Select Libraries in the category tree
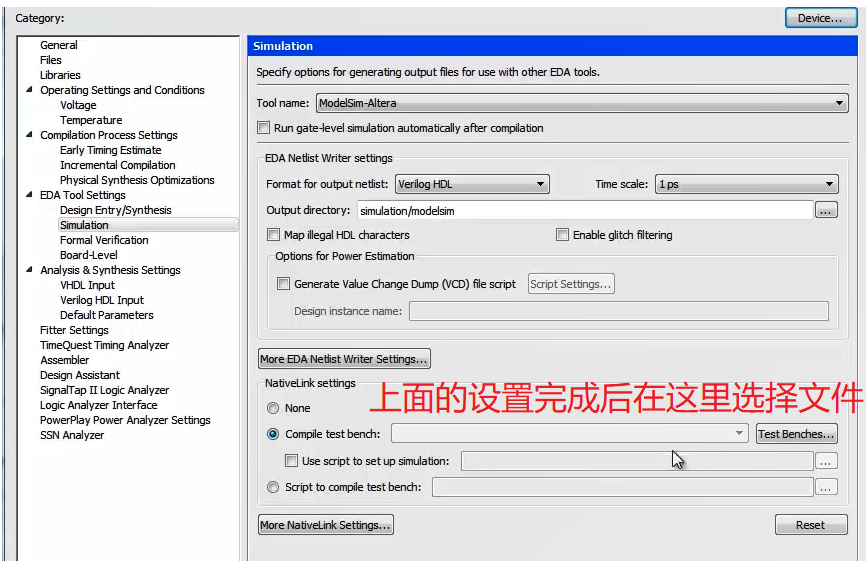The image size is (866, 561). click(x=60, y=75)
